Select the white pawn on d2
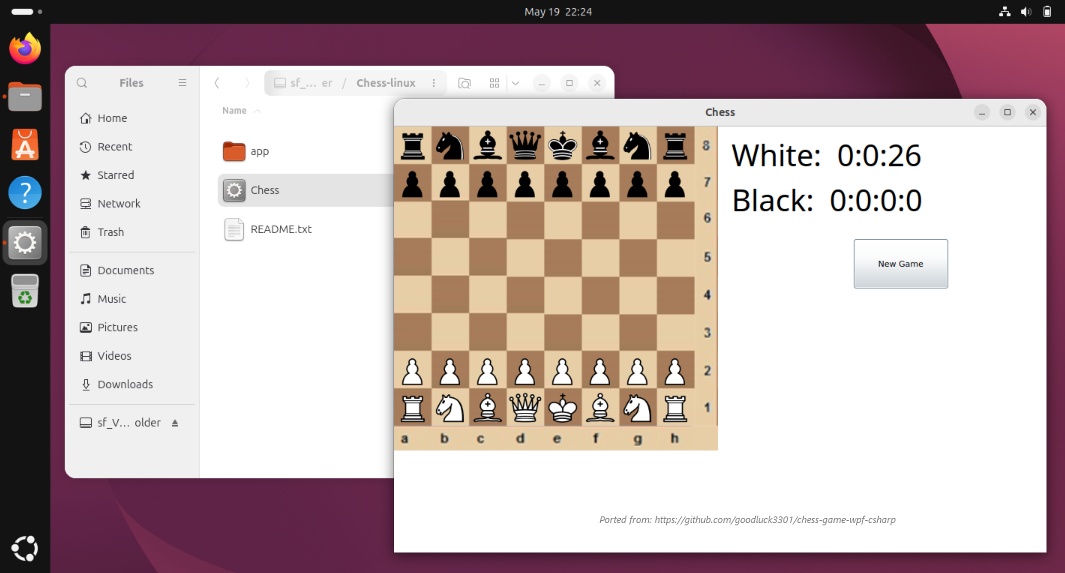Viewport: 1065px width, 573px height. 525,370
